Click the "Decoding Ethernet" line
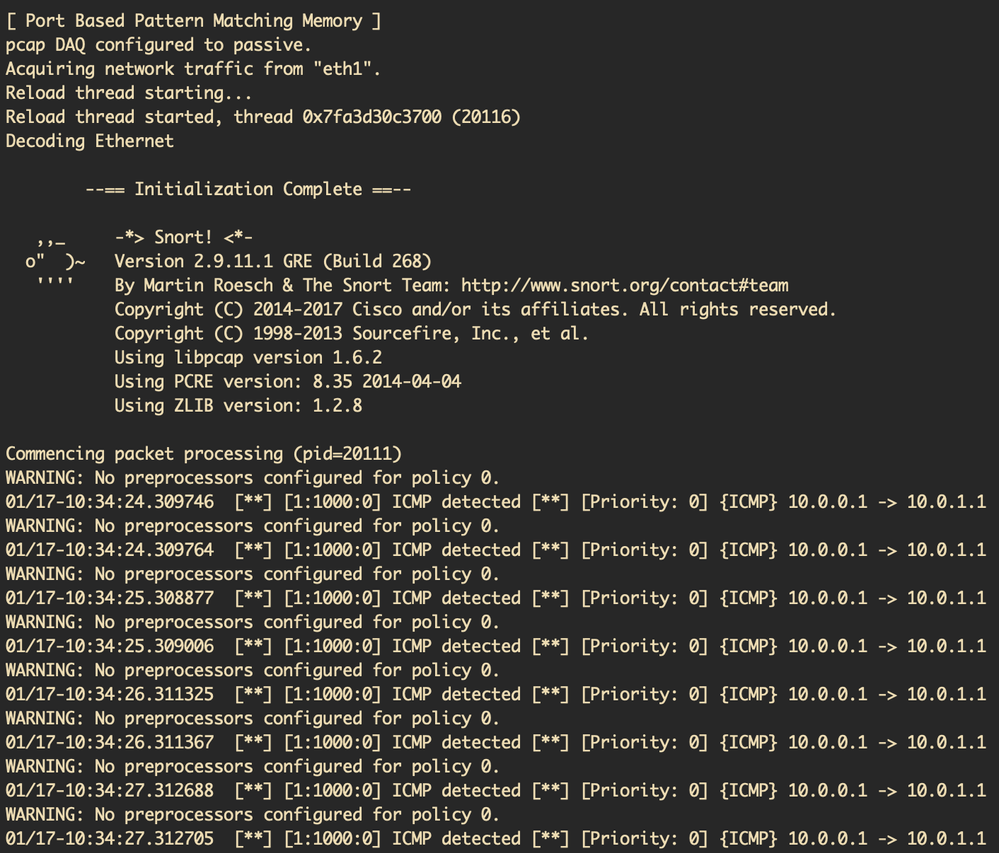Viewport: 999px width, 853px height. (90, 141)
